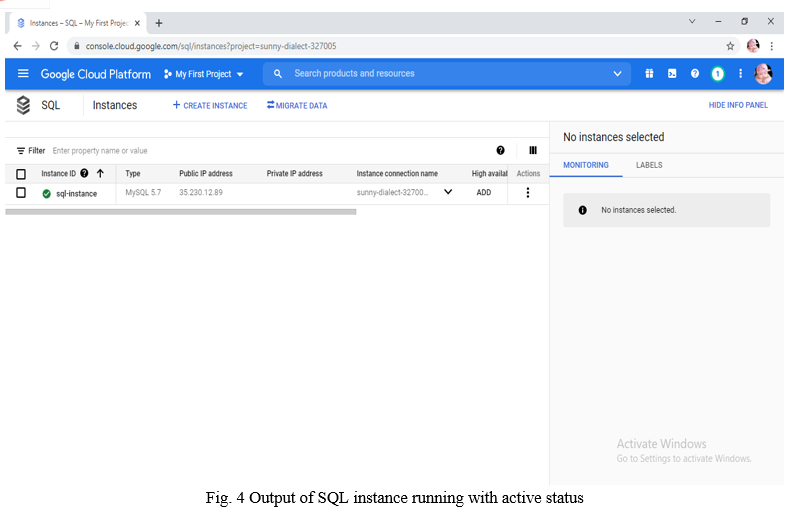Sort by Instance ID ascending arrow
Viewport: 791px width, 514px height.
pos(100,173)
